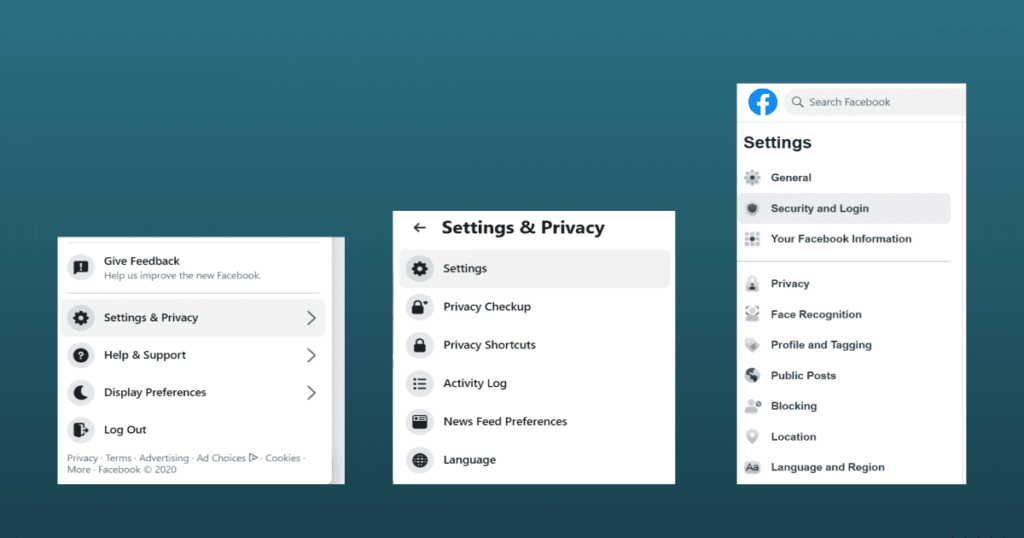Image resolution: width=1024 pixels, height=538 pixels.
Task: Click the Ad Choices triangle icon in footer
Action: tap(253, 458)
